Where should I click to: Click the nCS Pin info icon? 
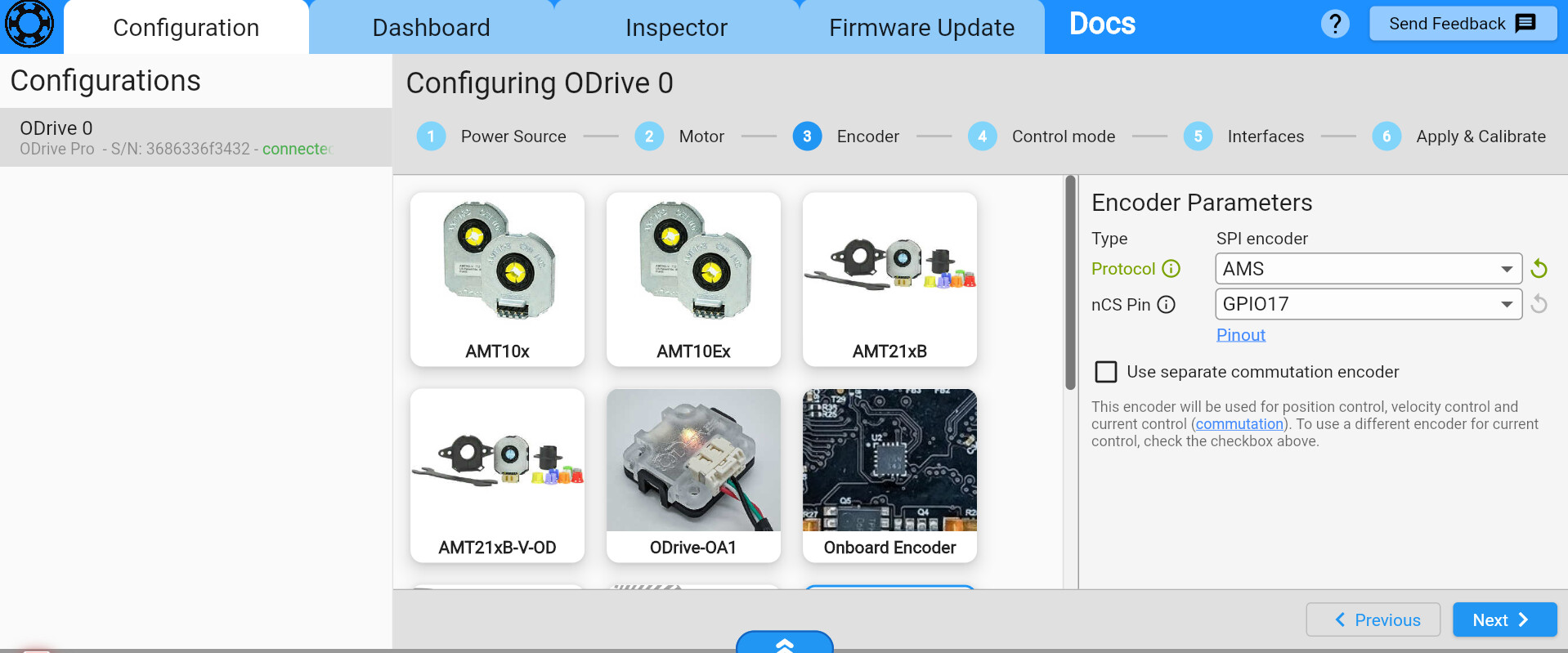tap(1167, 305)
